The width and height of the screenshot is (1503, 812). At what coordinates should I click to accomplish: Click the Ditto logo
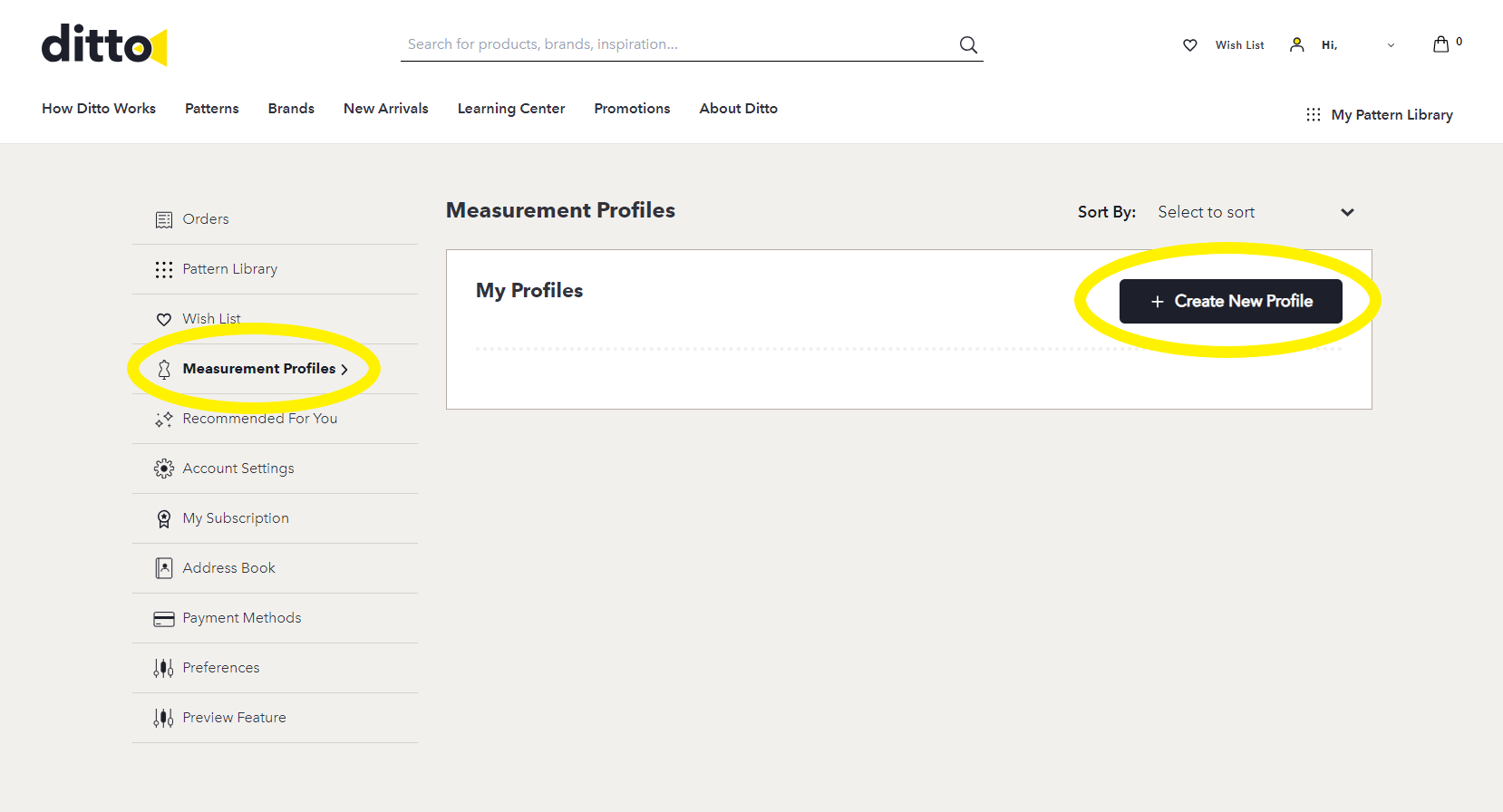[x=104, y=45]
